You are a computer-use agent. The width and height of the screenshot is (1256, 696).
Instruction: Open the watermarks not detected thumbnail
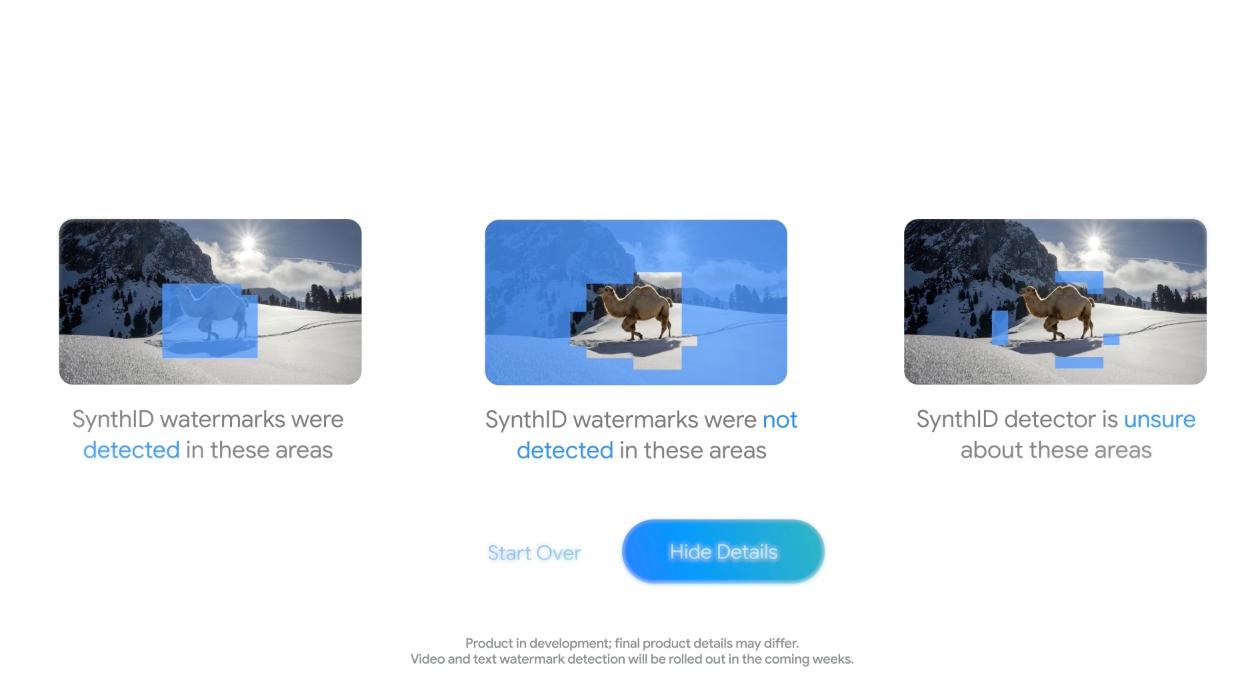point(636,302)
